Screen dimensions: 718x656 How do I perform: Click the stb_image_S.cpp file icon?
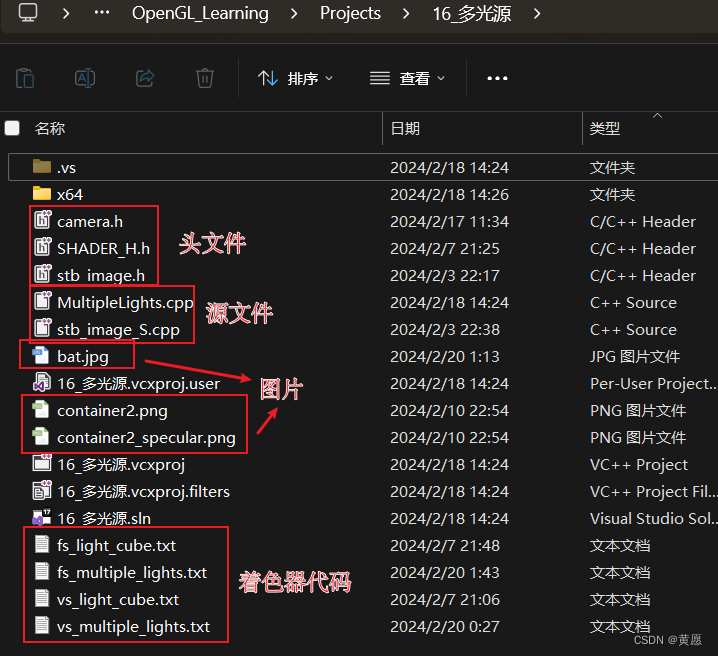click(43, 328)
